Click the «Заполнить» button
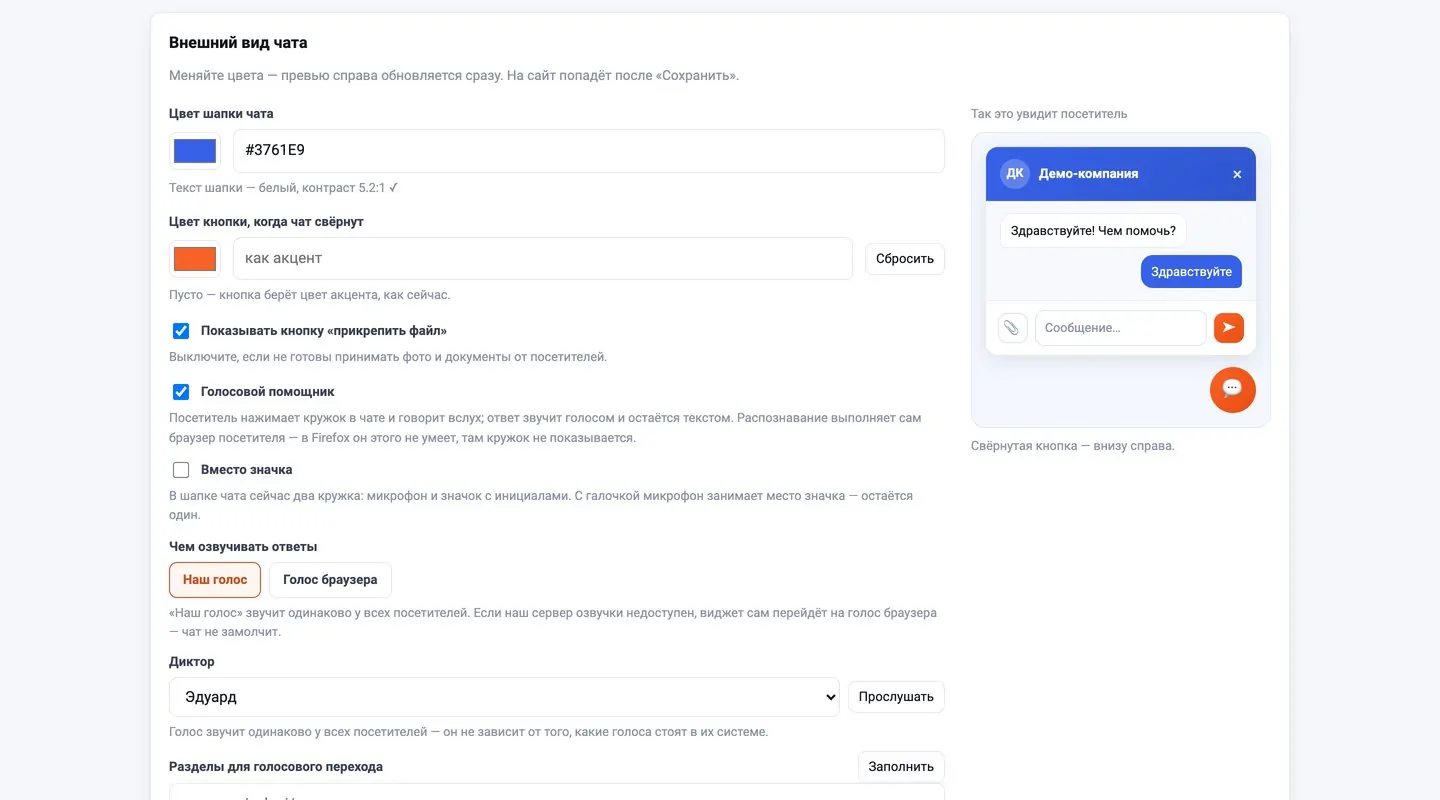Viewport: 1440px width, 800px height. pyautogui.click(x=901, y=767)
